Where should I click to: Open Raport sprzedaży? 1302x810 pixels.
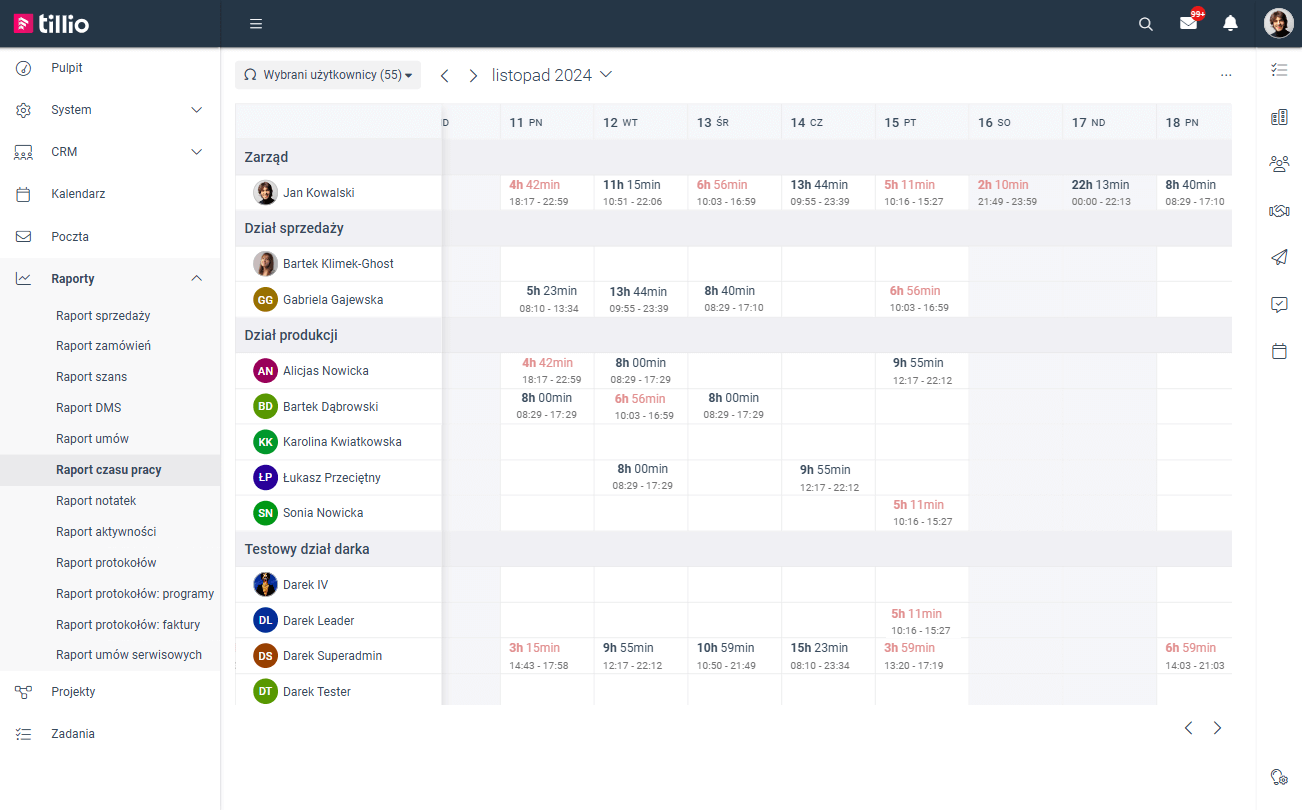[x=103, y=316]
